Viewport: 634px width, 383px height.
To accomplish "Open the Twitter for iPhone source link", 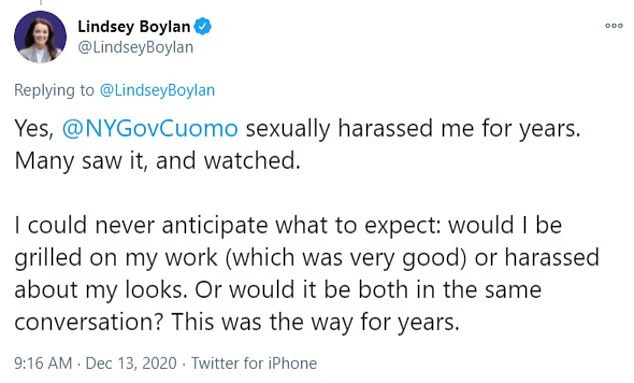I will click(254, 363).
